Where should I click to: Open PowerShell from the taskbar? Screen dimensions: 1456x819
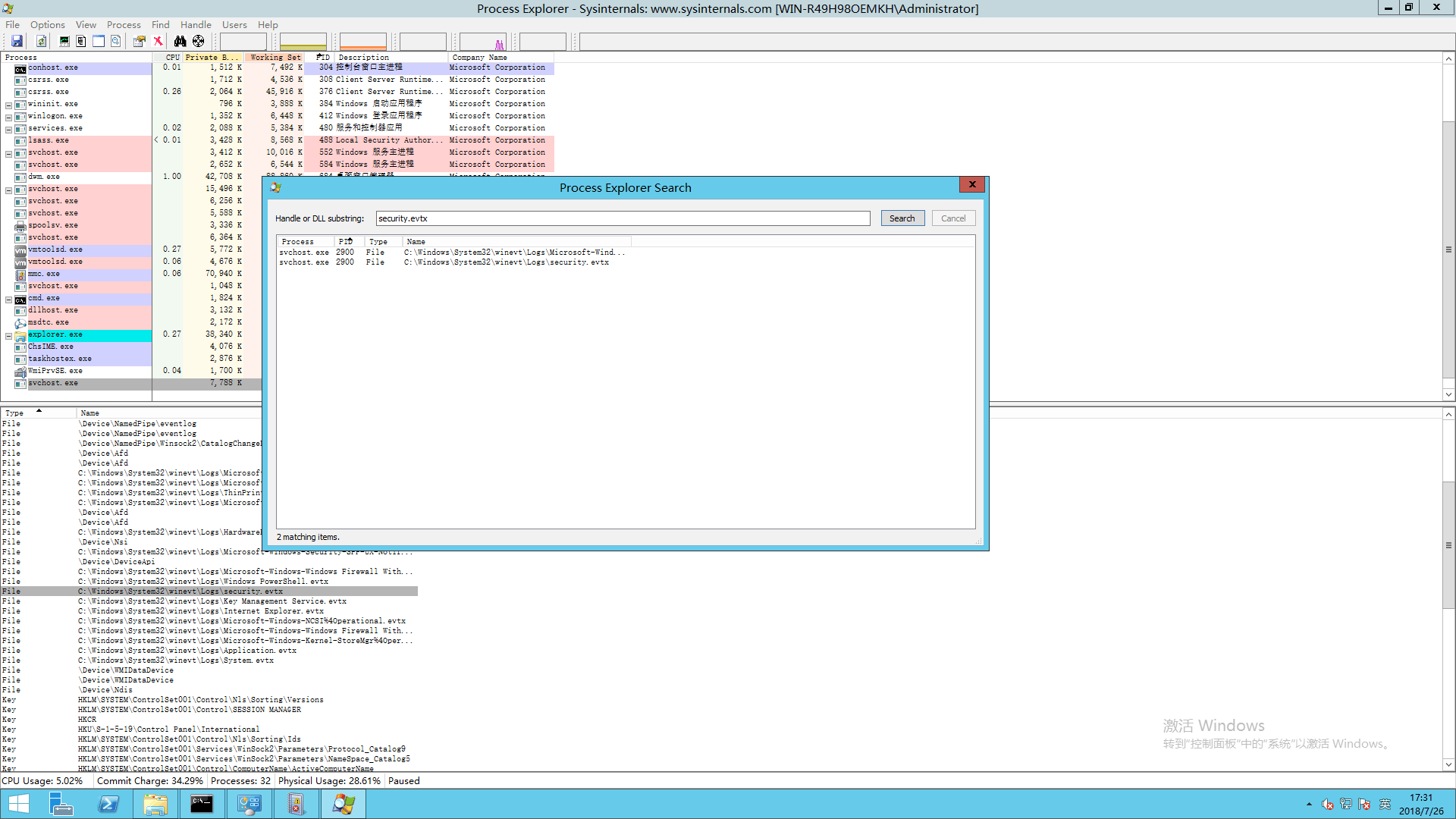pyautogui.click(x=108, y=804)
